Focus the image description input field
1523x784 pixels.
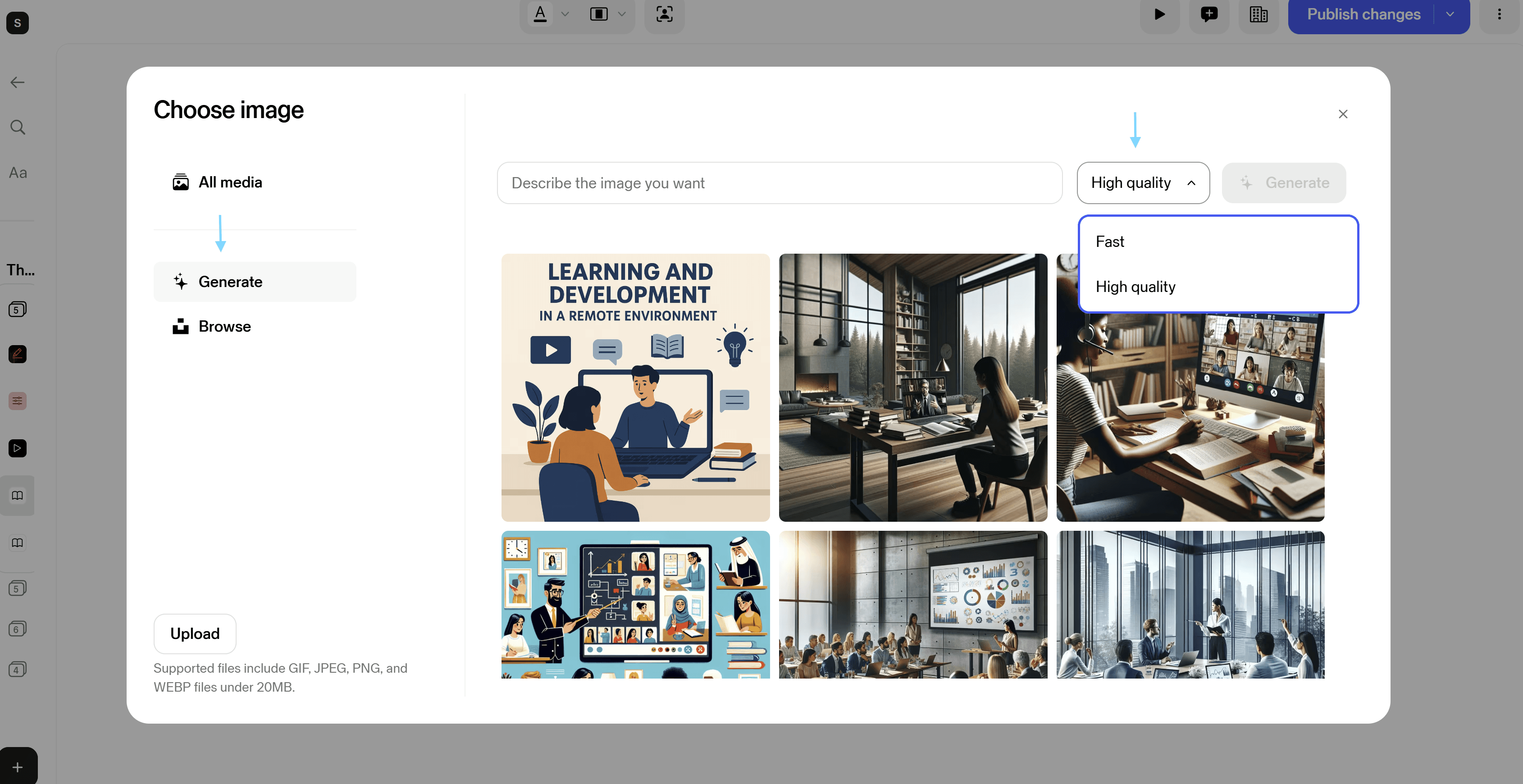[779, 182]
